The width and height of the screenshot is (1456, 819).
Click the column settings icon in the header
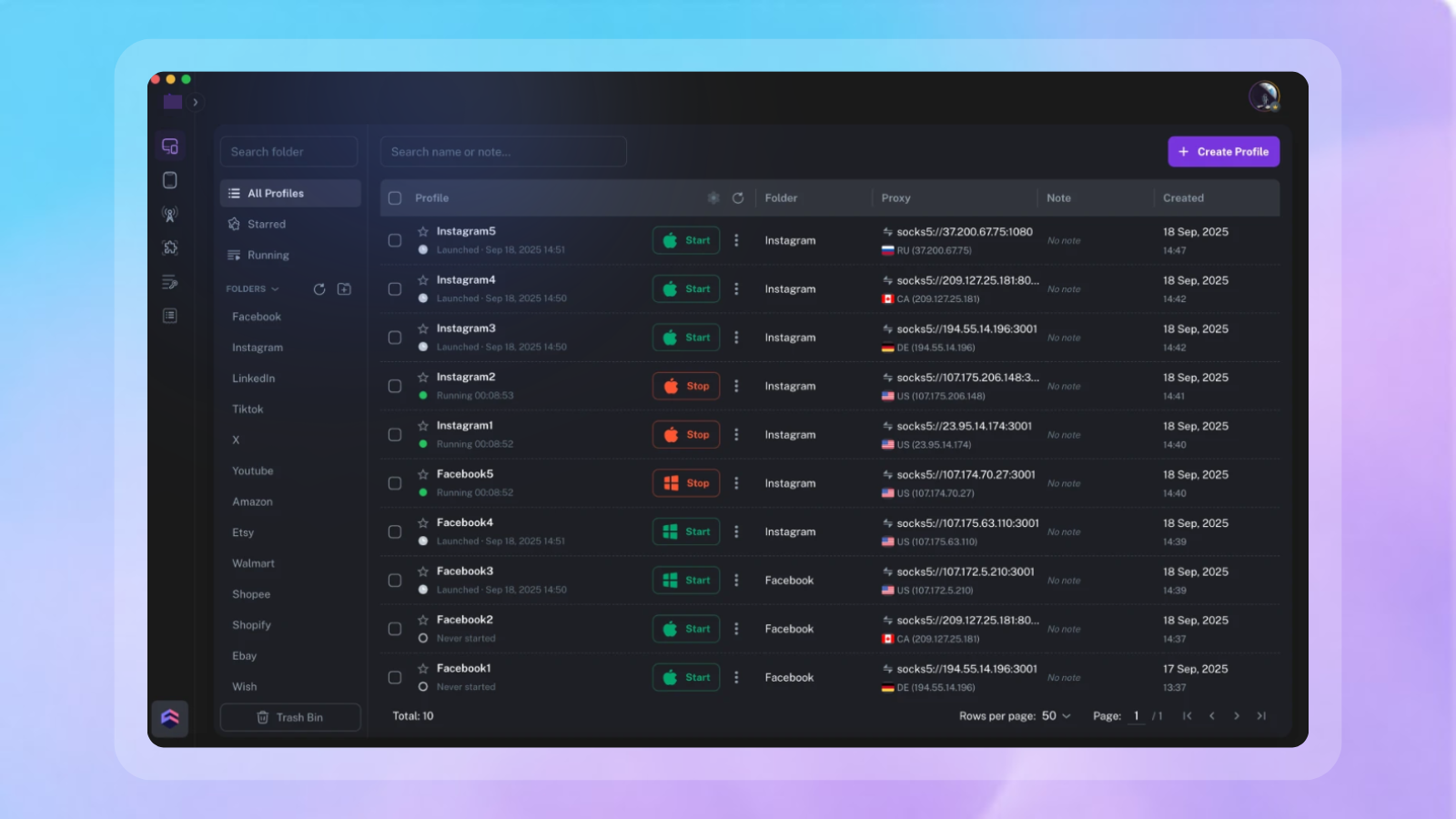tap(713, 198)
